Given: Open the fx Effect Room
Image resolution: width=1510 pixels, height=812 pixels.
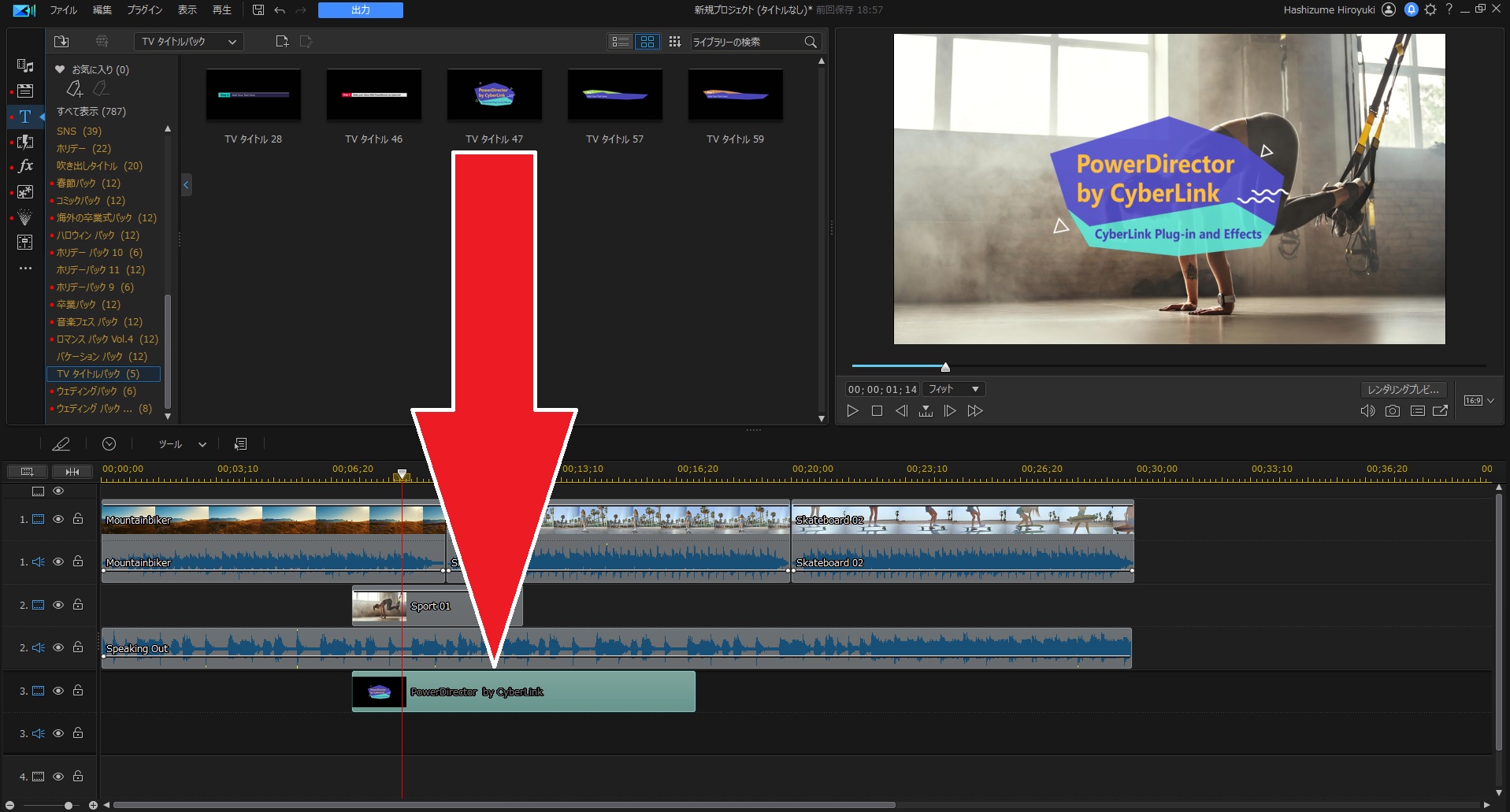Looking at the screenshot, I should coord(25,166).
